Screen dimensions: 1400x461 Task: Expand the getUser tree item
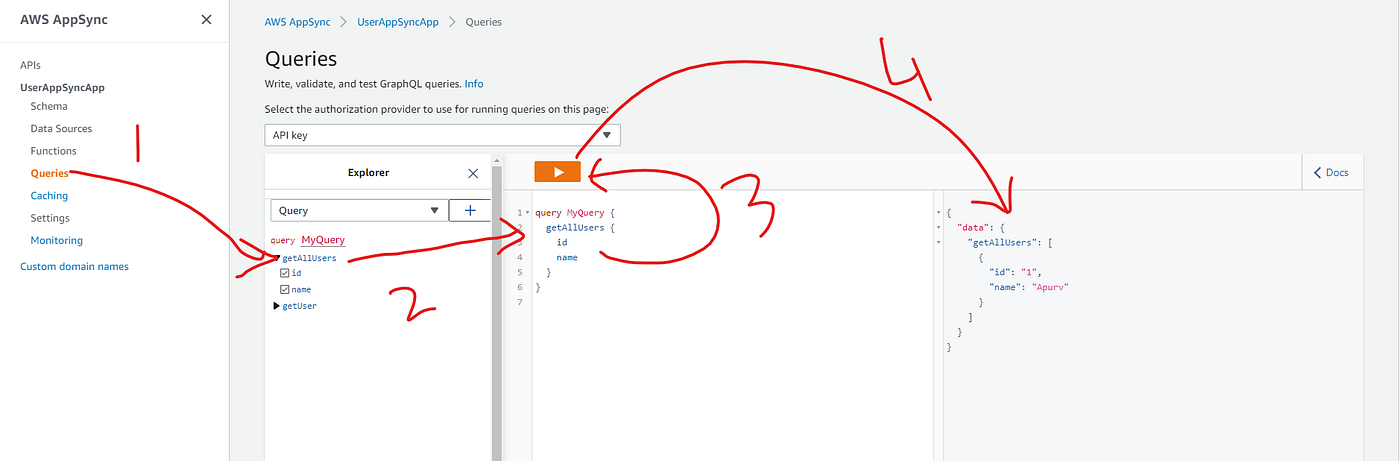tap(276, 306)
